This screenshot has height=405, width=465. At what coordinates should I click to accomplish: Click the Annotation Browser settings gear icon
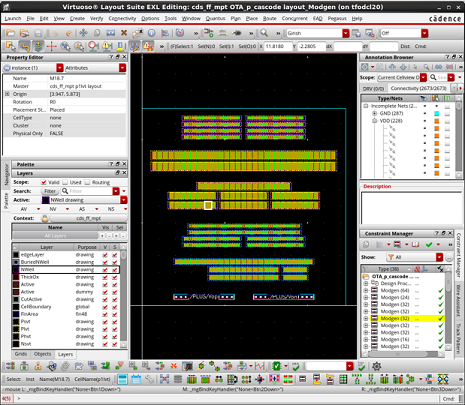pos(365,67)
